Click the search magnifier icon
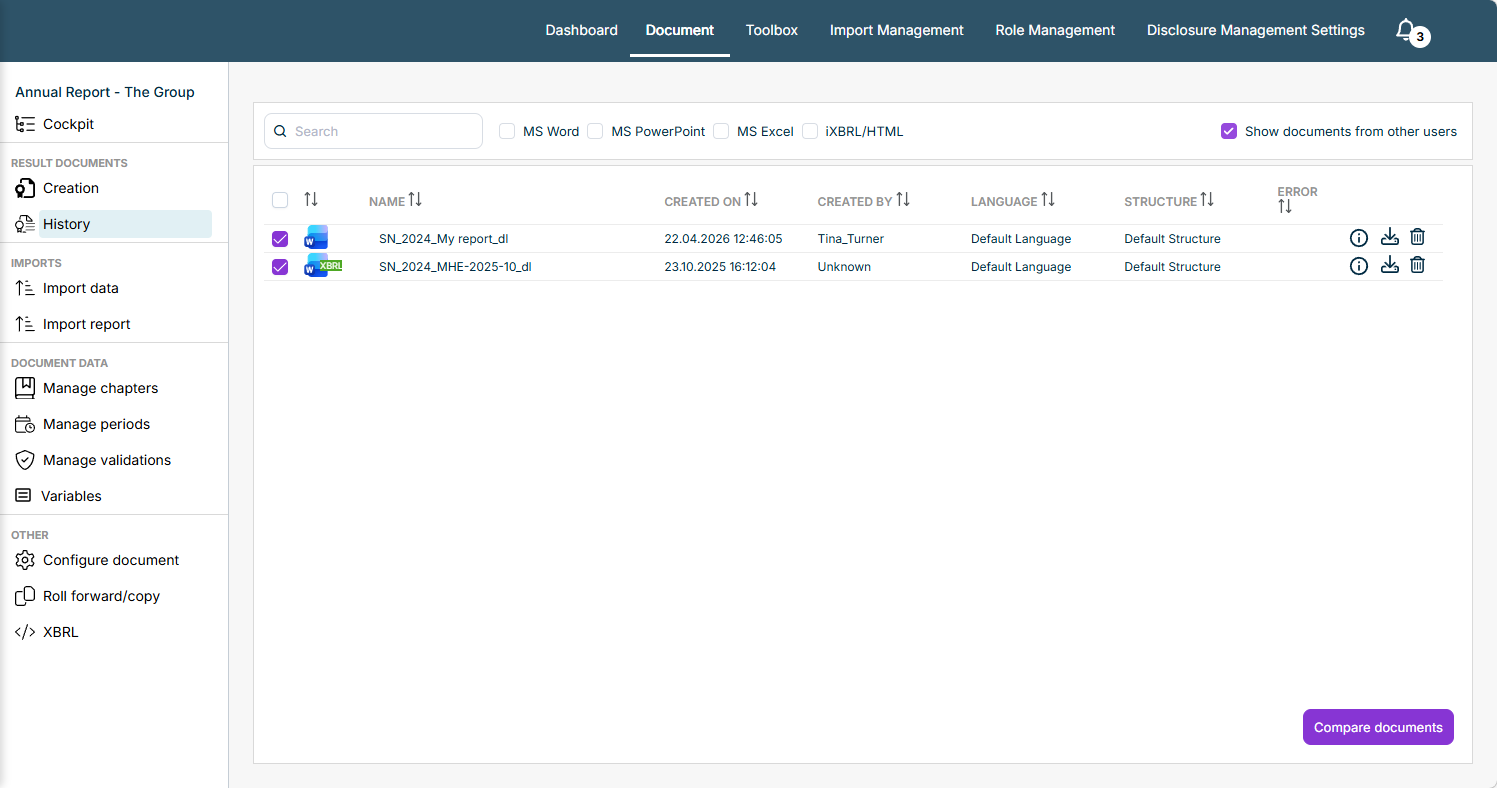The width and height of the screenshot is (1497, 788). tap(281, 131)
